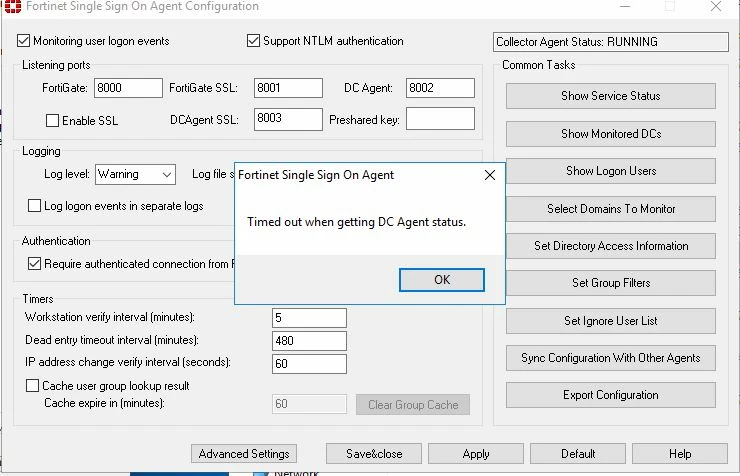Click the Fortinet app icon in title bar
This screenshot has width=740, height=476.
coord(13,6)
